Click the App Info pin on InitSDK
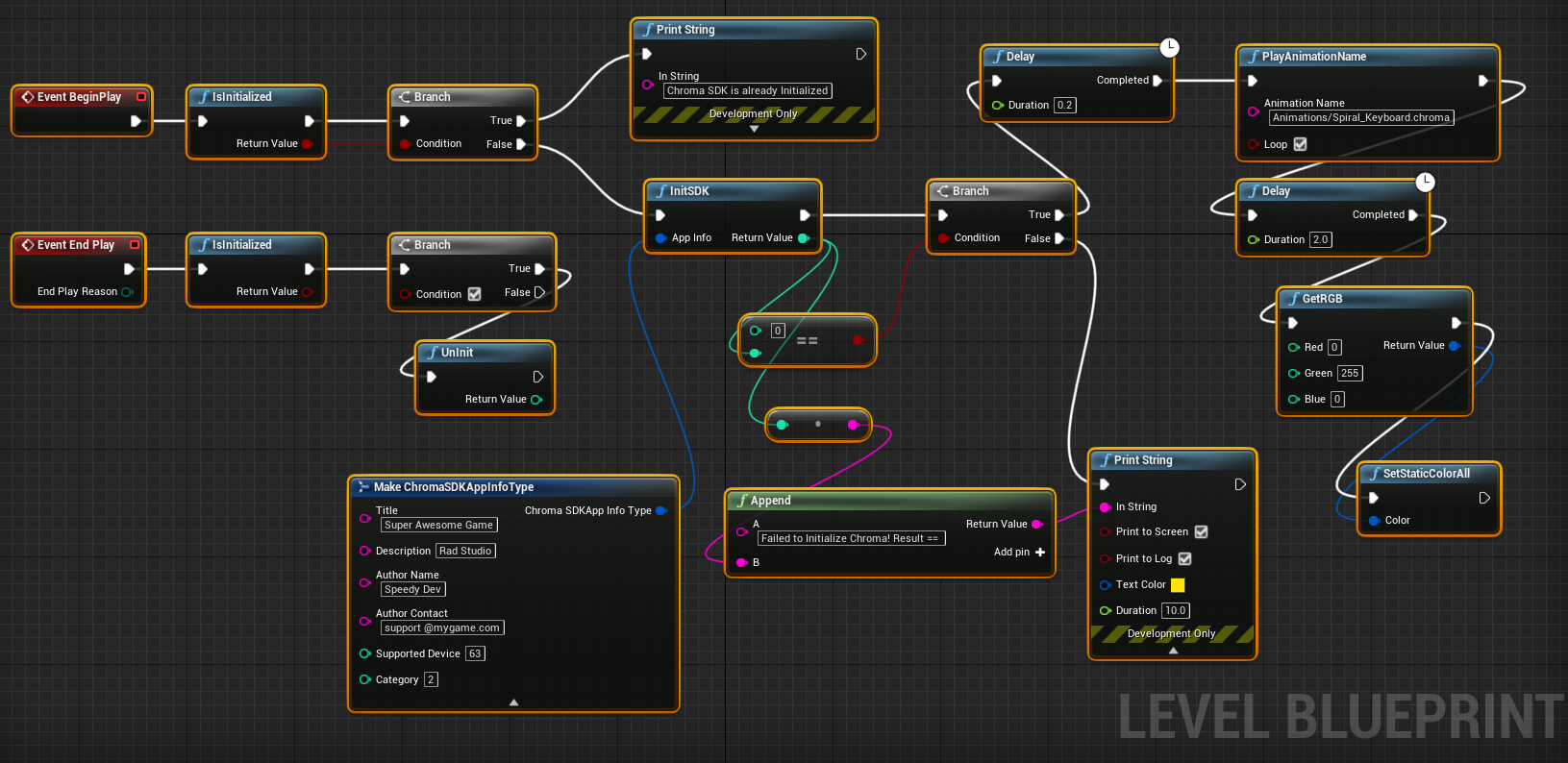The width and height of the screenshot is (1568, 763). click(x=660, y=238)
